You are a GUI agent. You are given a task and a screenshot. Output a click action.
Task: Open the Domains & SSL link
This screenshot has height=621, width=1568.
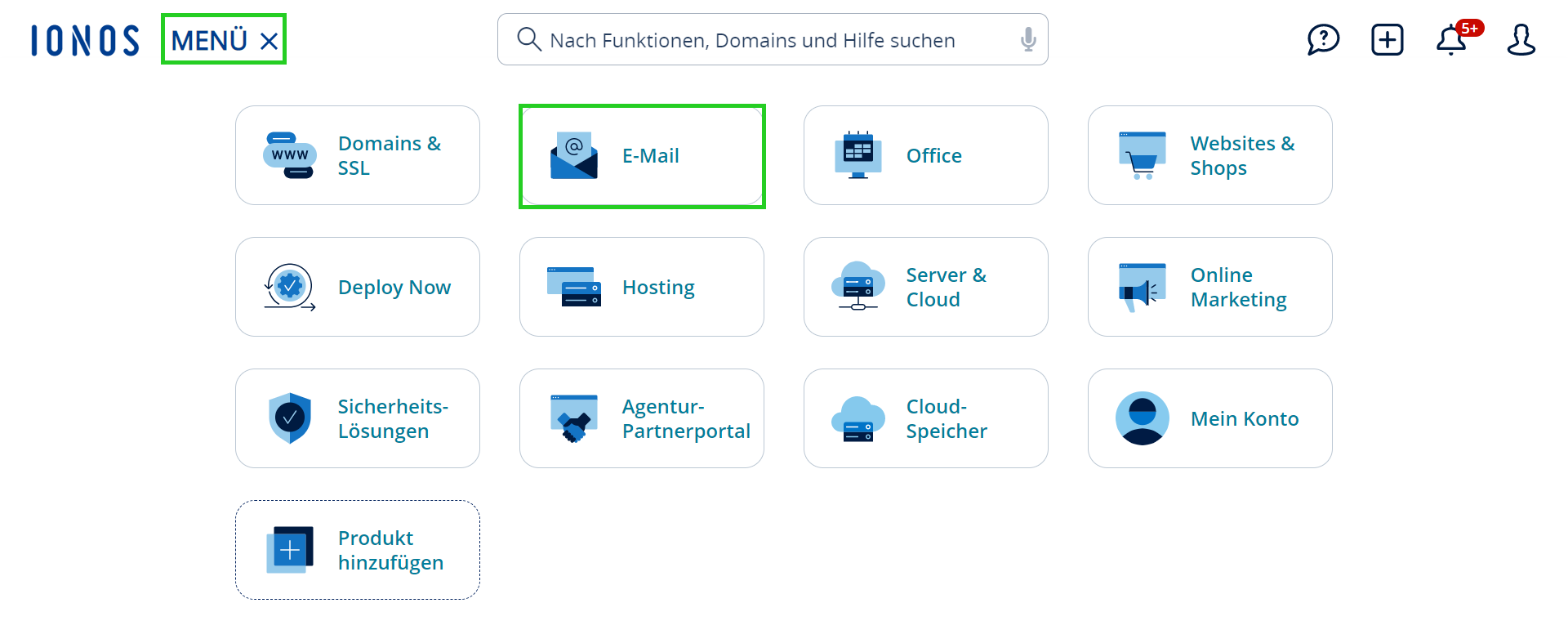click(x=358, y=155)
